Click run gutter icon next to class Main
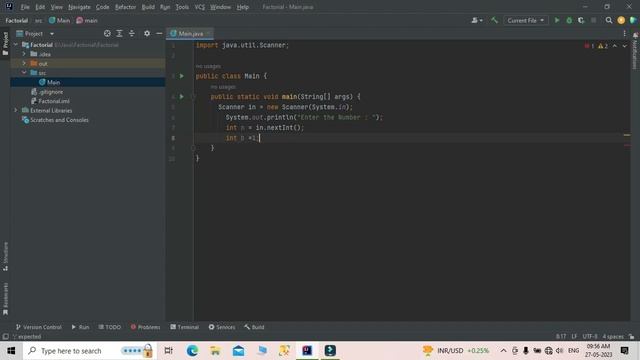Viewport: 640px width, 360px height. (x=182, y=76)
